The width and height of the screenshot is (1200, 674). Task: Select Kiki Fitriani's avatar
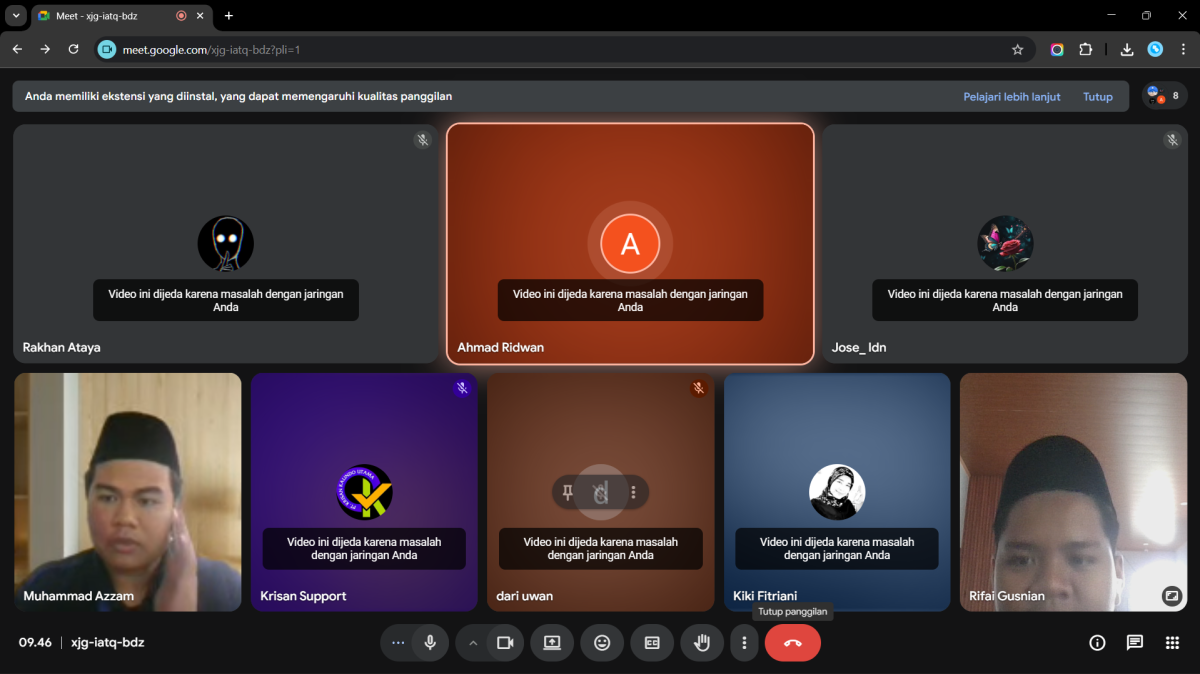point(837,492)
